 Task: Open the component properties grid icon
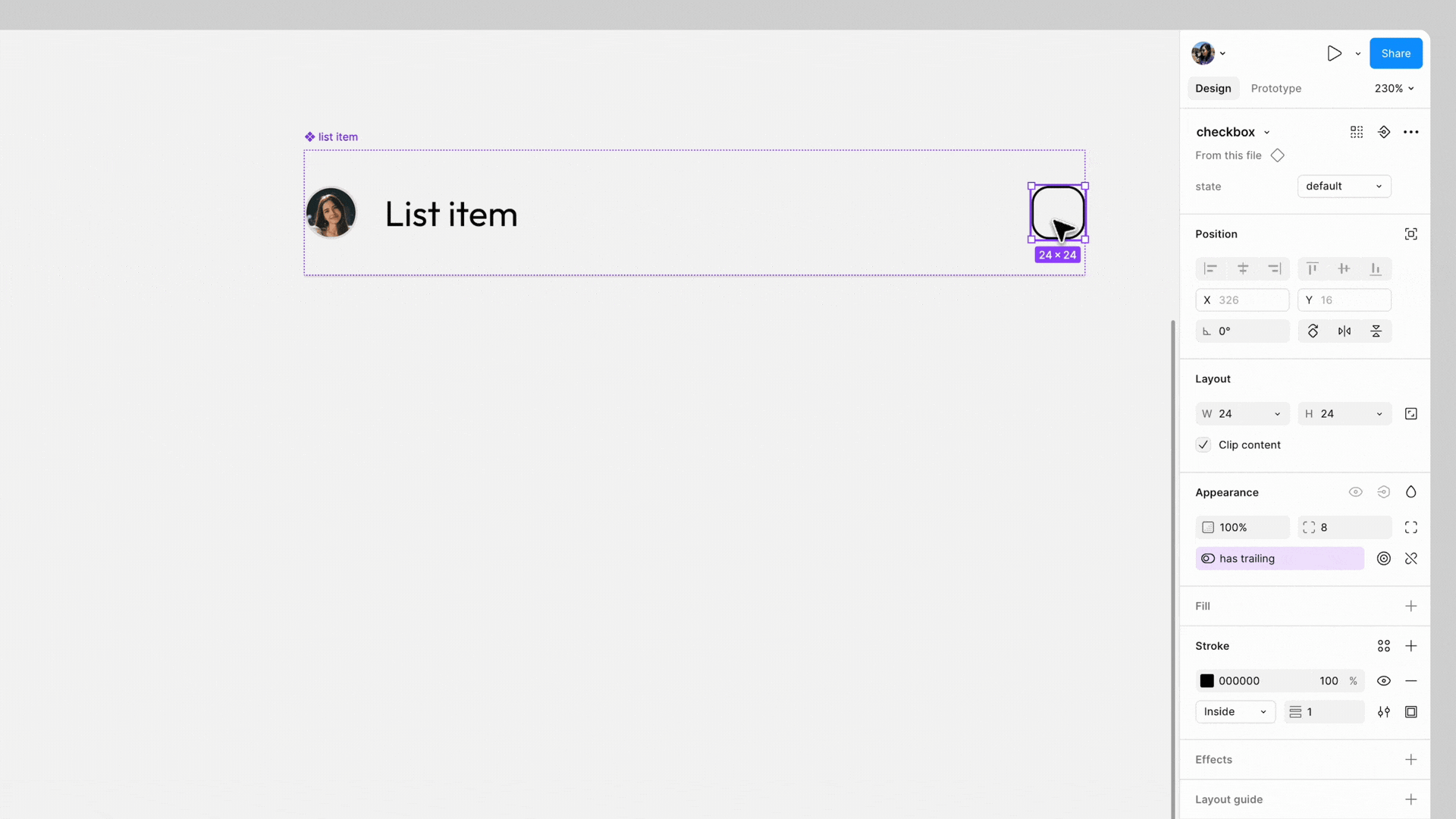click(x=1357, y=132)
